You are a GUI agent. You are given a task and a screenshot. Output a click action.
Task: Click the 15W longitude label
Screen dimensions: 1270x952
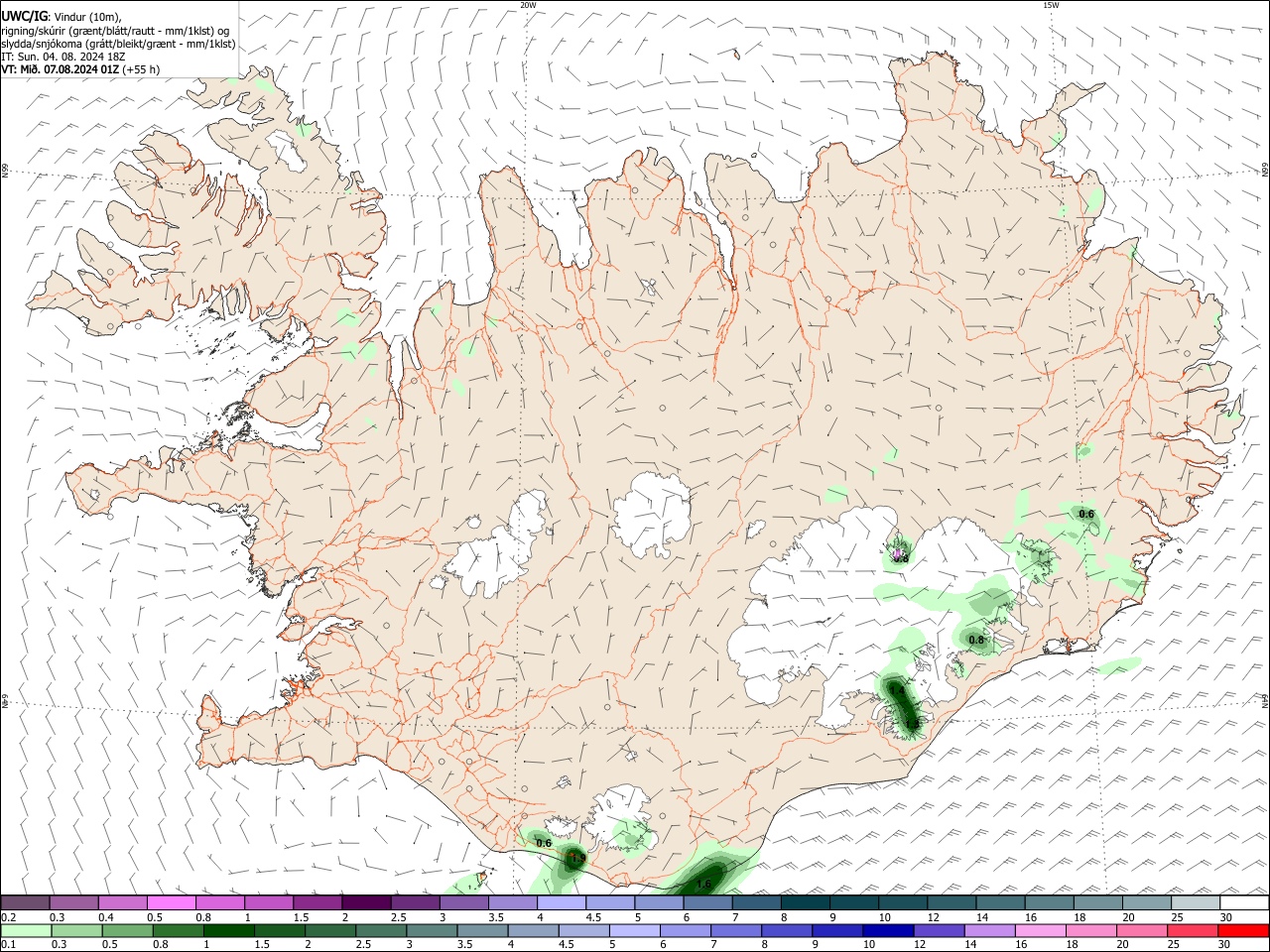[x=1051, y=5]
